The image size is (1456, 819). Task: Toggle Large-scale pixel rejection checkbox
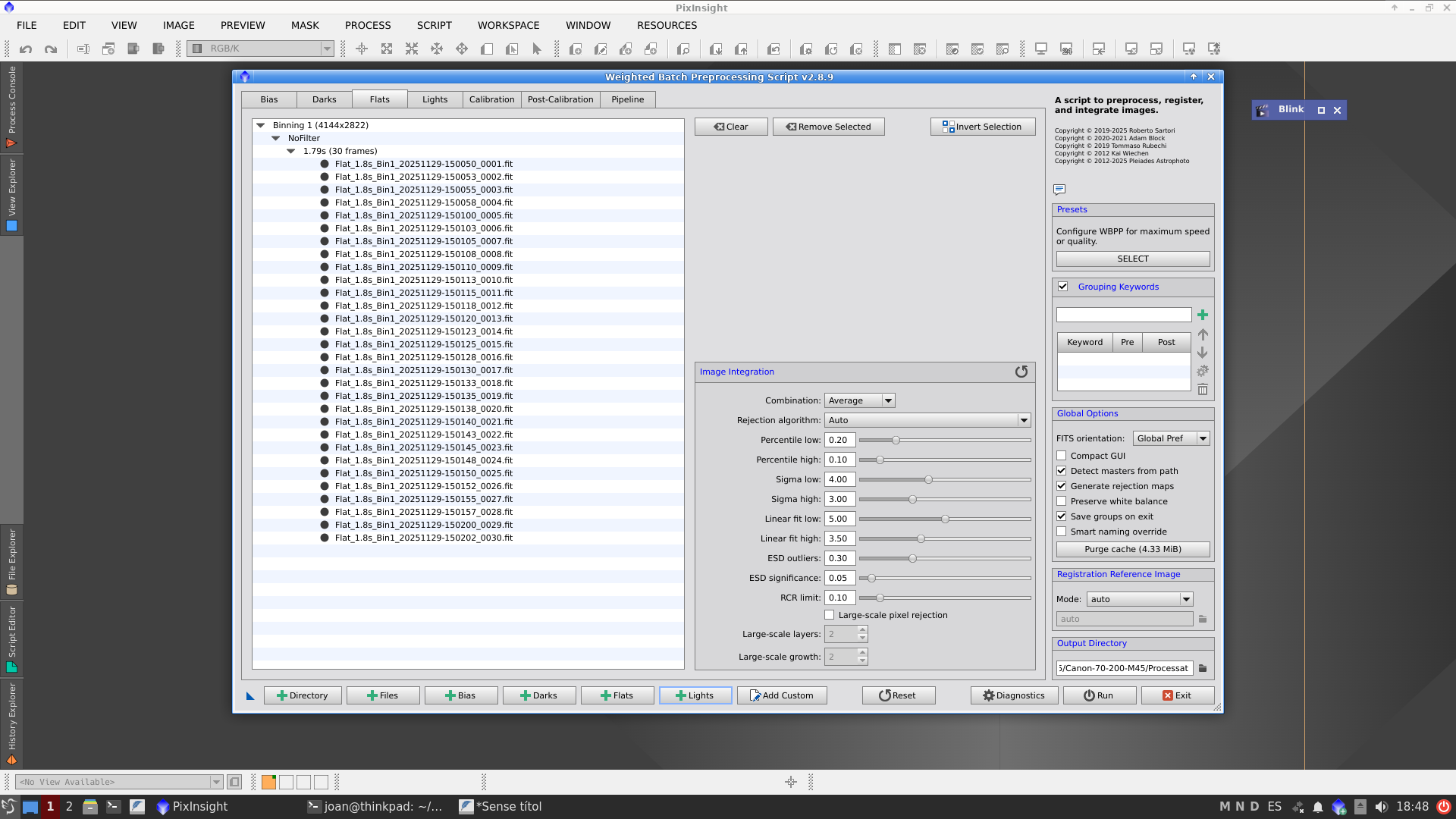point(830,615)
